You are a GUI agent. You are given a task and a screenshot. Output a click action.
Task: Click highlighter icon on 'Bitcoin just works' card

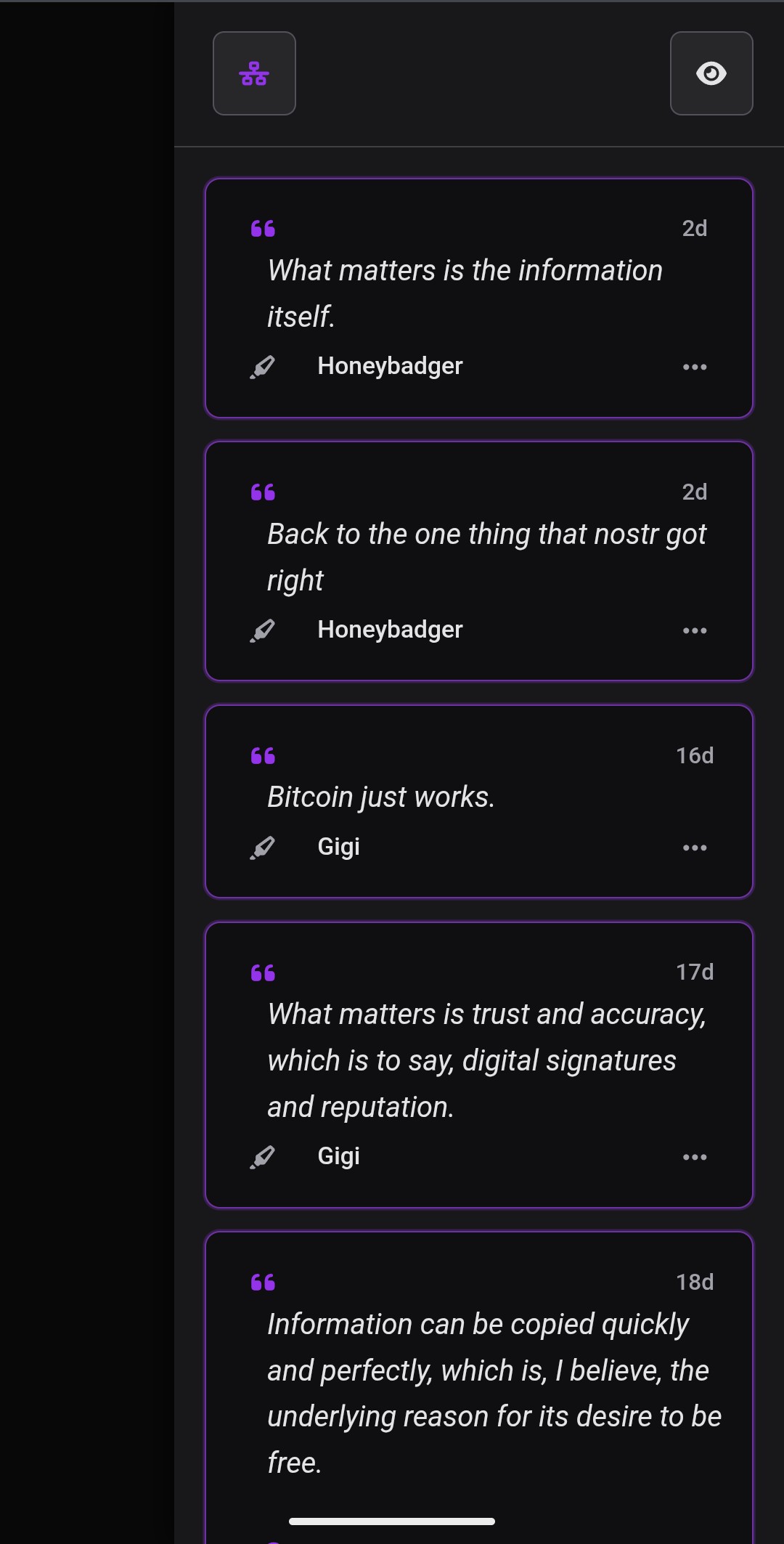click(x=263, y=848)
